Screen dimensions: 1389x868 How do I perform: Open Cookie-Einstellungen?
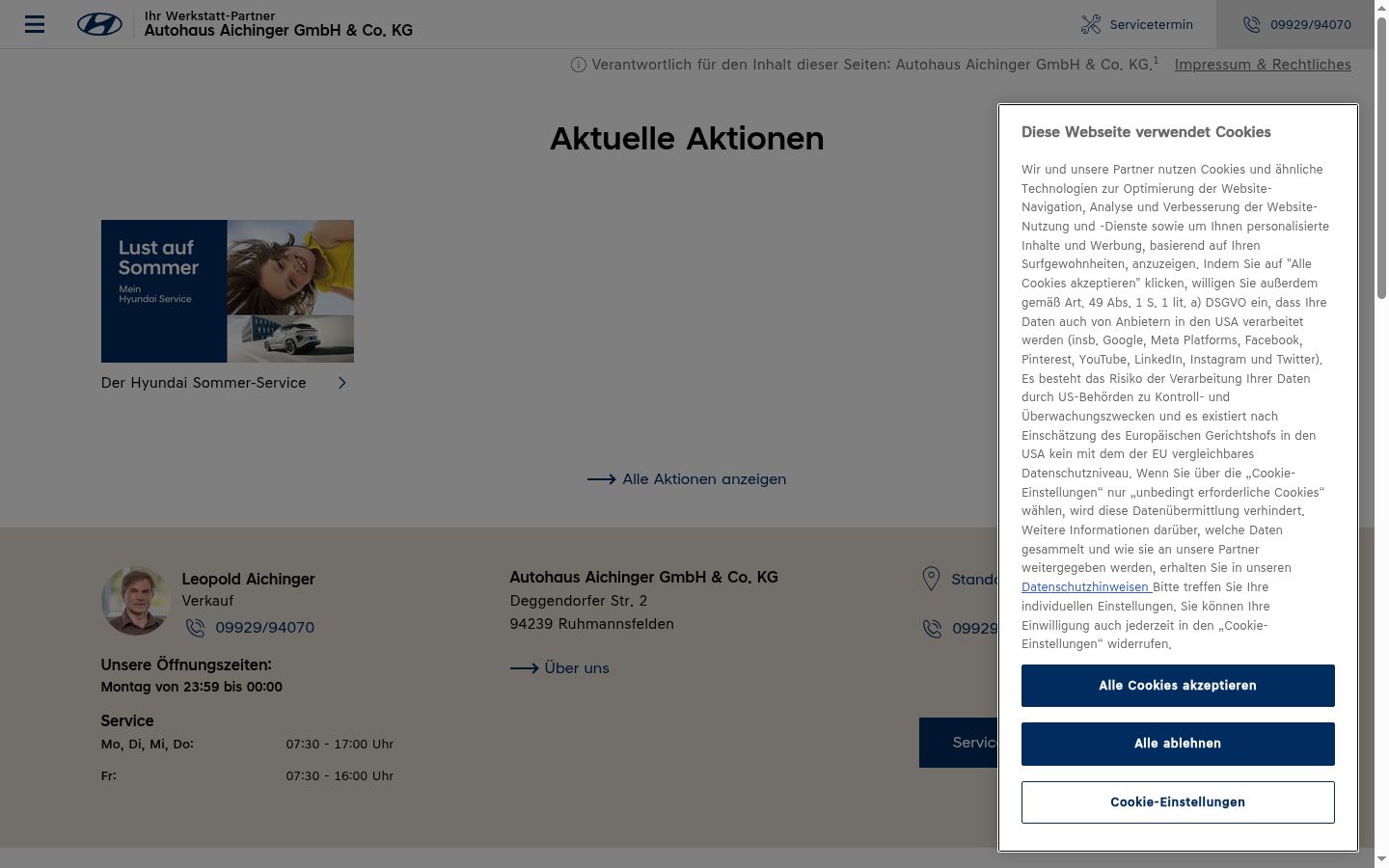click(x=1178, y=802)
